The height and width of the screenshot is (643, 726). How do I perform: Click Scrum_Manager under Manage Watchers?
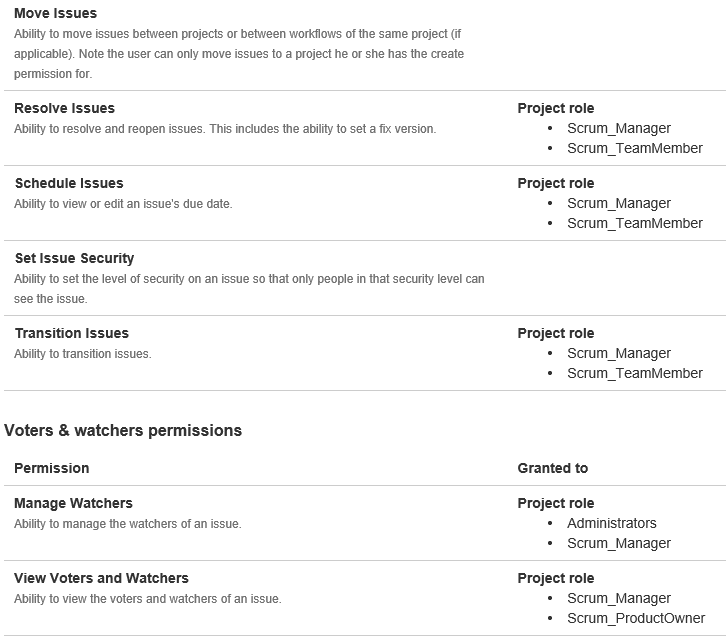click(x=619, y=543)
